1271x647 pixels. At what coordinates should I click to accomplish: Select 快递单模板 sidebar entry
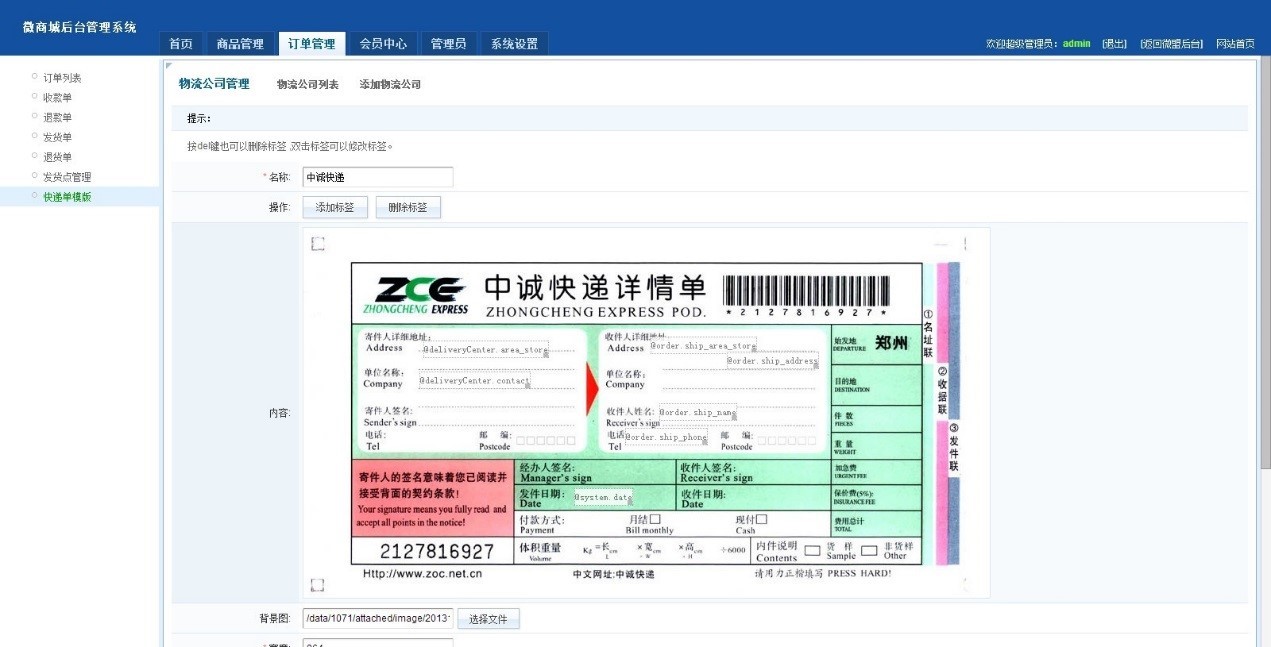[67, 197]
